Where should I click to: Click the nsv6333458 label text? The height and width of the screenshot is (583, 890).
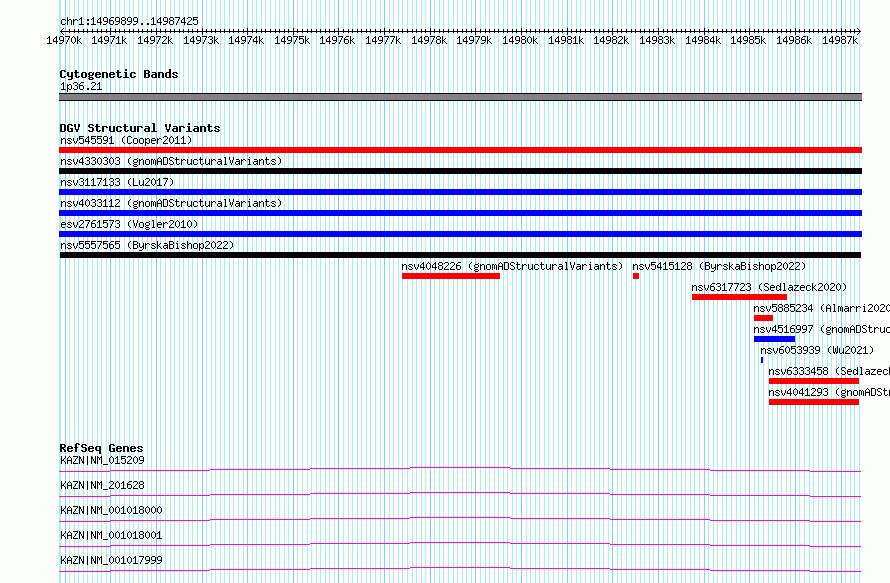tap(829, 371)
